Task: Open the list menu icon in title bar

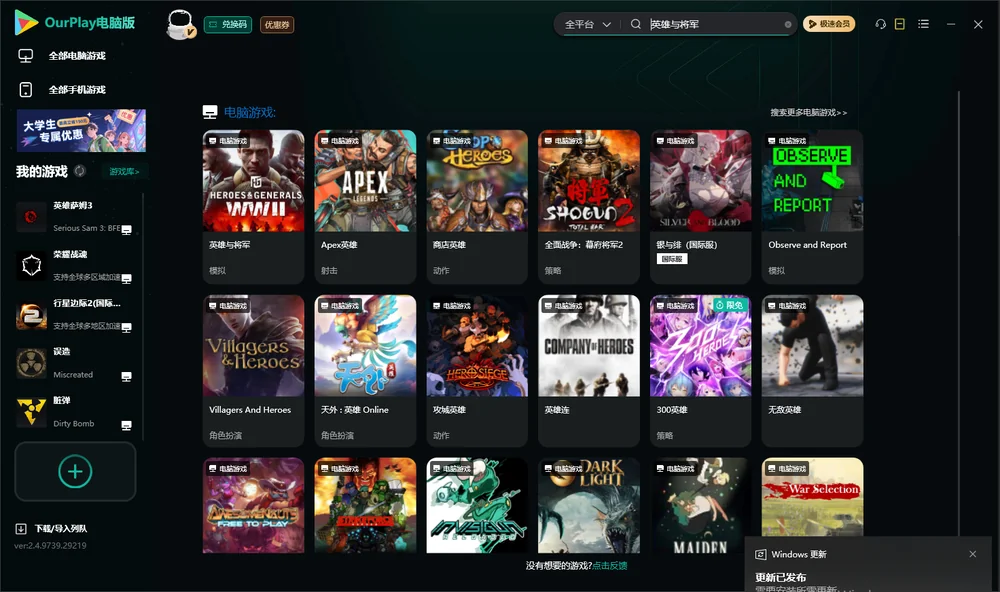Action: (923, 24)
